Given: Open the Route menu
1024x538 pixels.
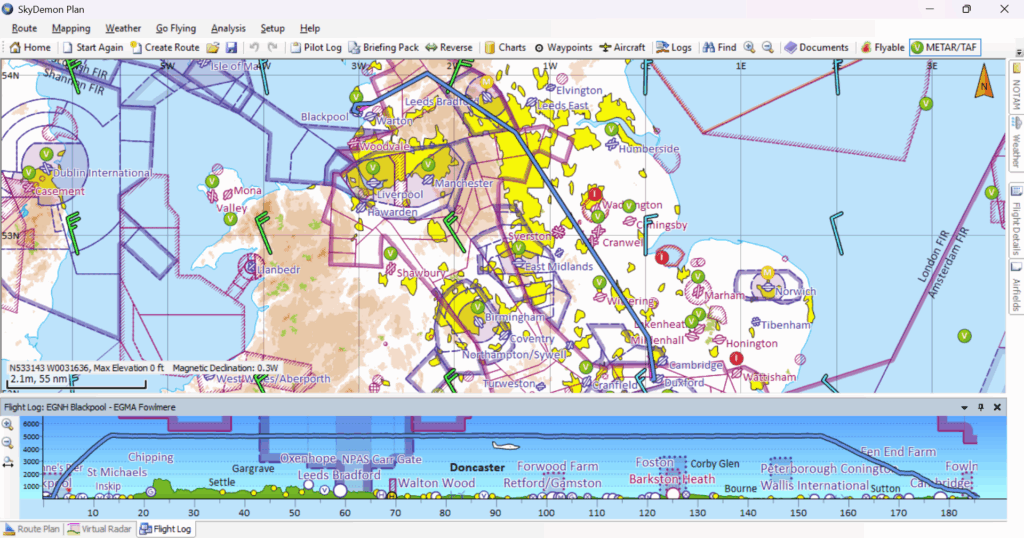Looking at the screenshot, I should [x=24, y=28].
